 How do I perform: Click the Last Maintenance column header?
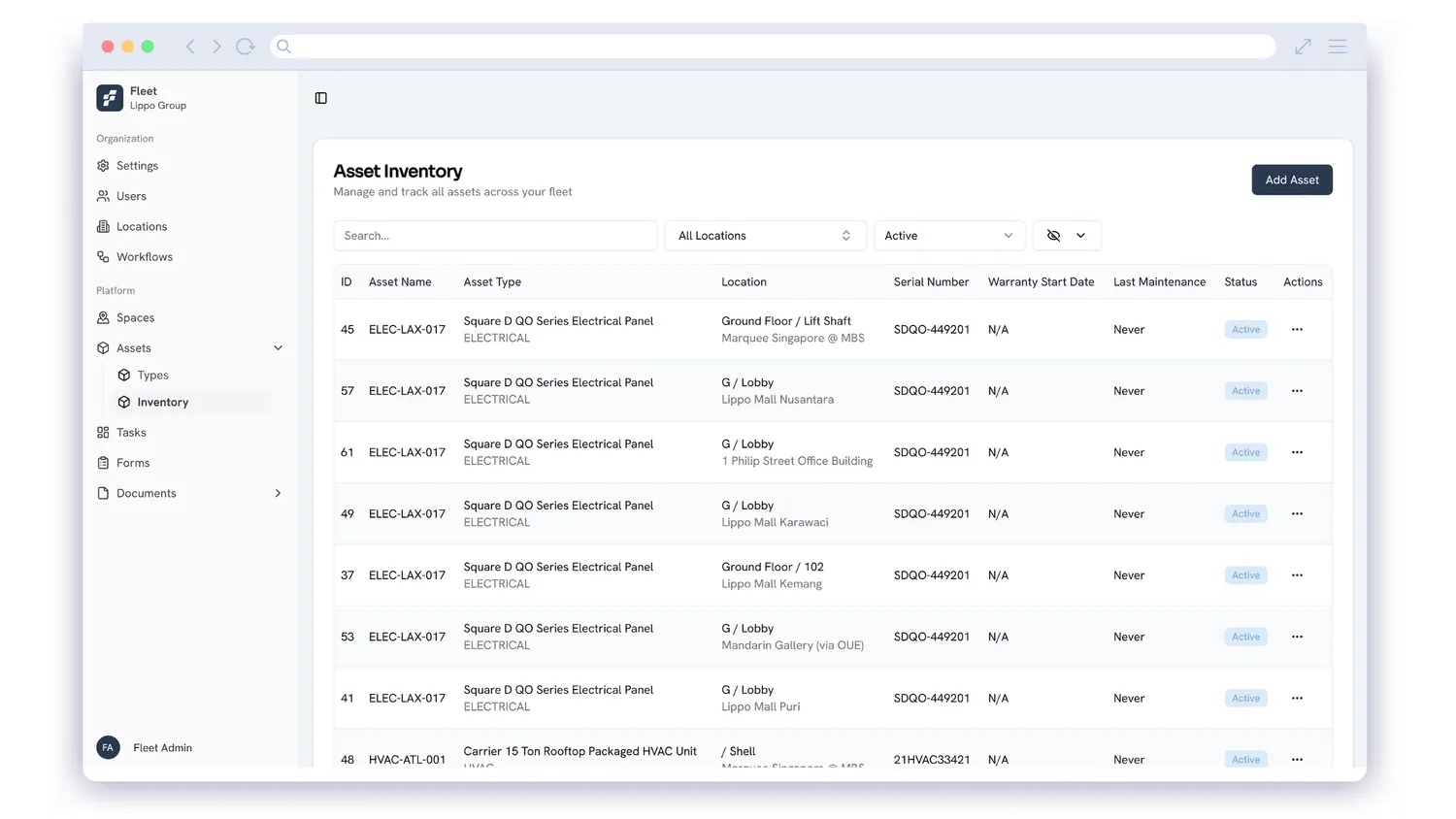[x=1159, y=282]
